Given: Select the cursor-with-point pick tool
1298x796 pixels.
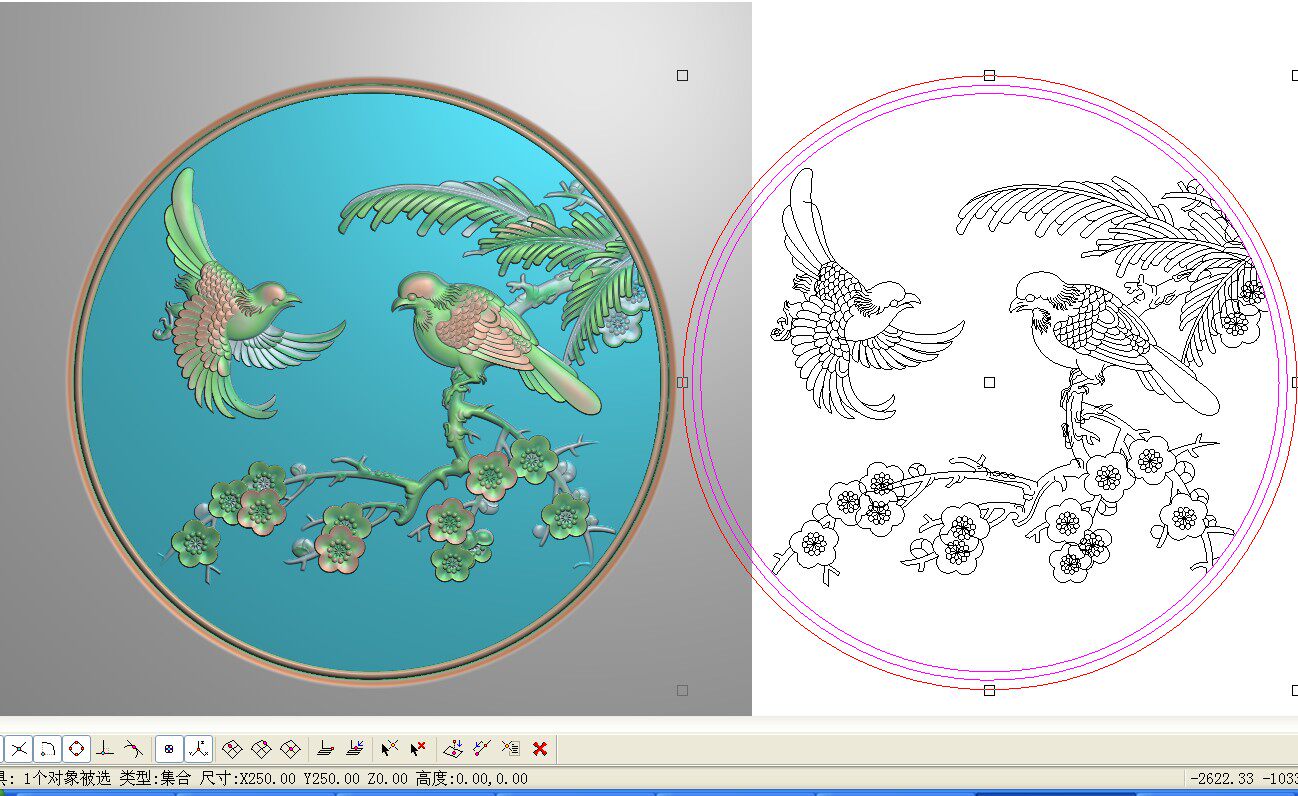Looking at the screenshot, I should click(390, 748).
